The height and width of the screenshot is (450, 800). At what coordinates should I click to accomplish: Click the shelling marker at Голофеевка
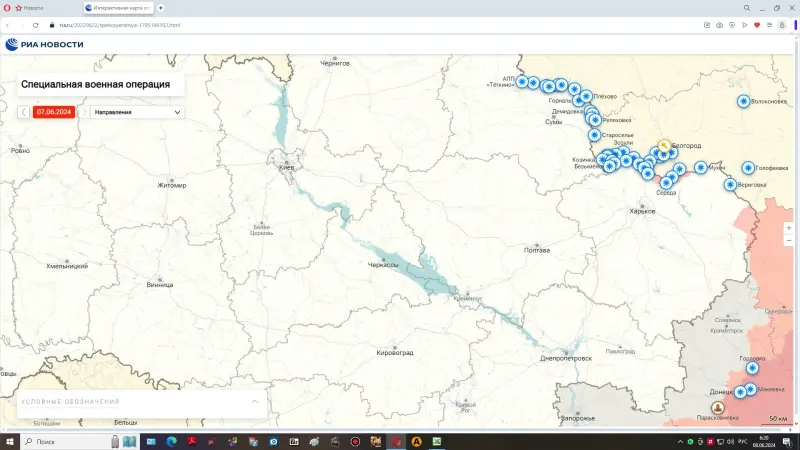tap(748, 167)
